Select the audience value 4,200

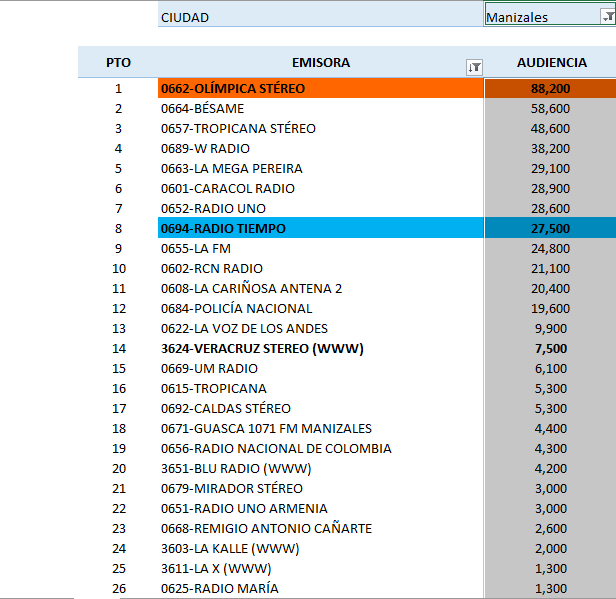coord(550,469)
